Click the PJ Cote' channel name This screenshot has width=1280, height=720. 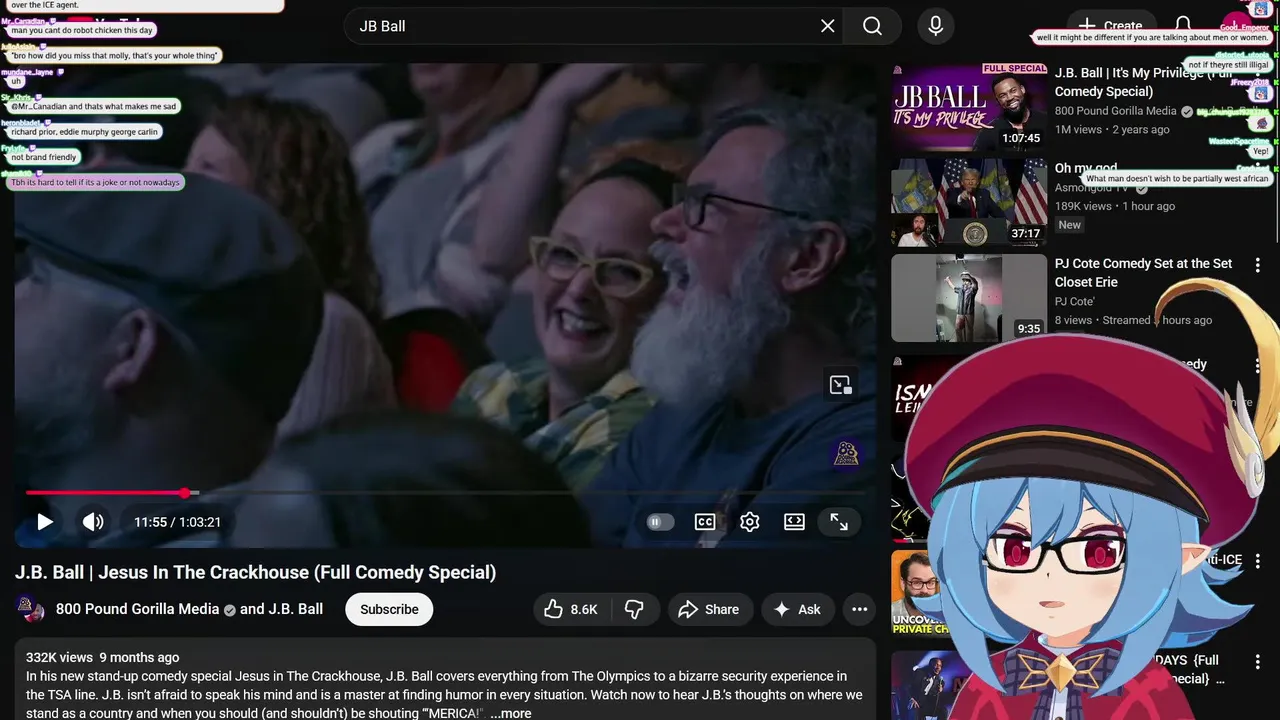(1075, 301)
